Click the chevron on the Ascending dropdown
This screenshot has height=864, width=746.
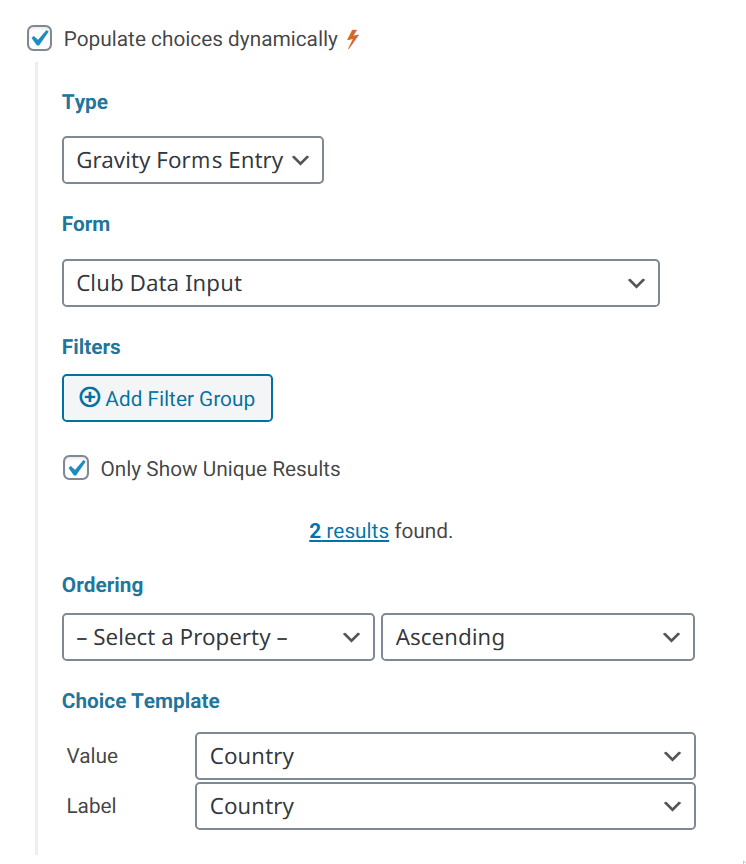pos(671,638)
